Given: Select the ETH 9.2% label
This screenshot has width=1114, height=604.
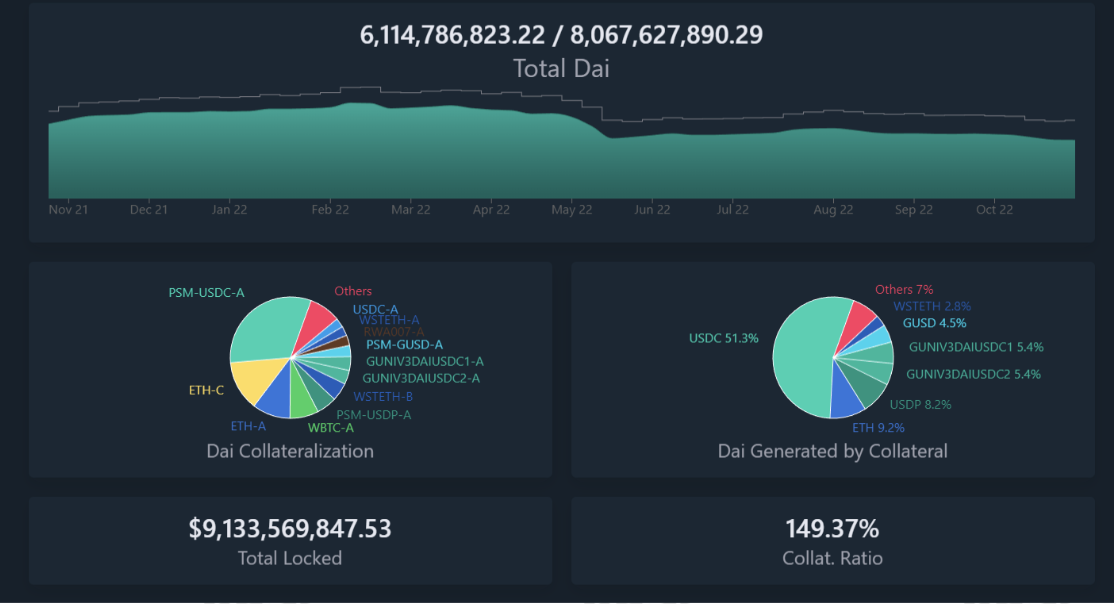Looking at the screenshot, I should pyautogui.click(x=879, y=428).
